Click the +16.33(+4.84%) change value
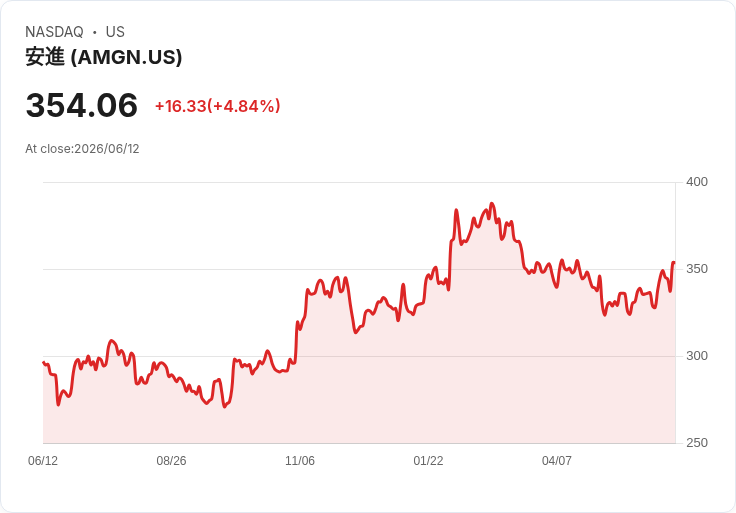Image resolution: width=736 pixels, height=513 pixels. point(218,106)
